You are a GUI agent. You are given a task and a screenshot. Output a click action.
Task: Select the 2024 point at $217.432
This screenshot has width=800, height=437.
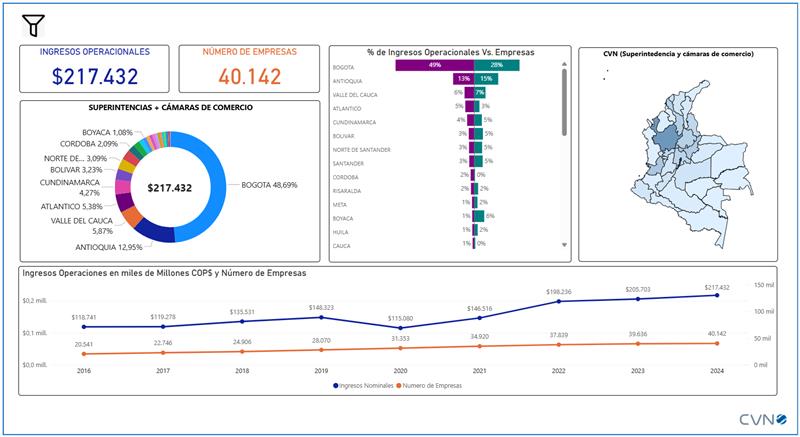pos(716,295)
